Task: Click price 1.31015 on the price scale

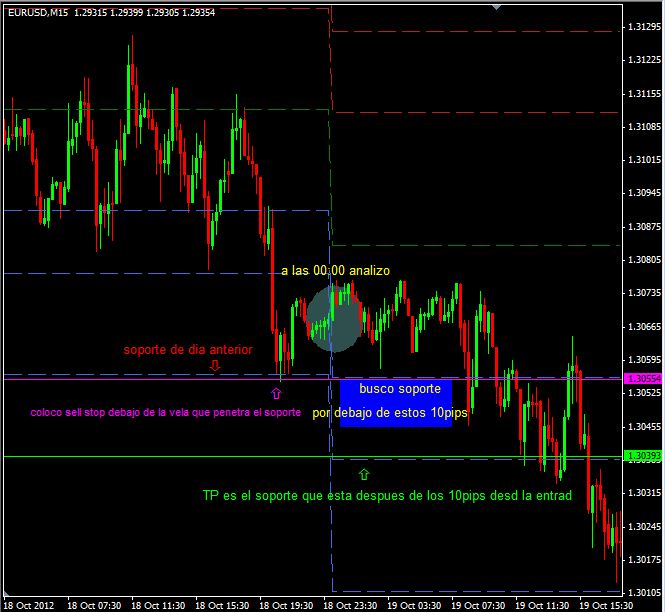Action: click(644, 160)
